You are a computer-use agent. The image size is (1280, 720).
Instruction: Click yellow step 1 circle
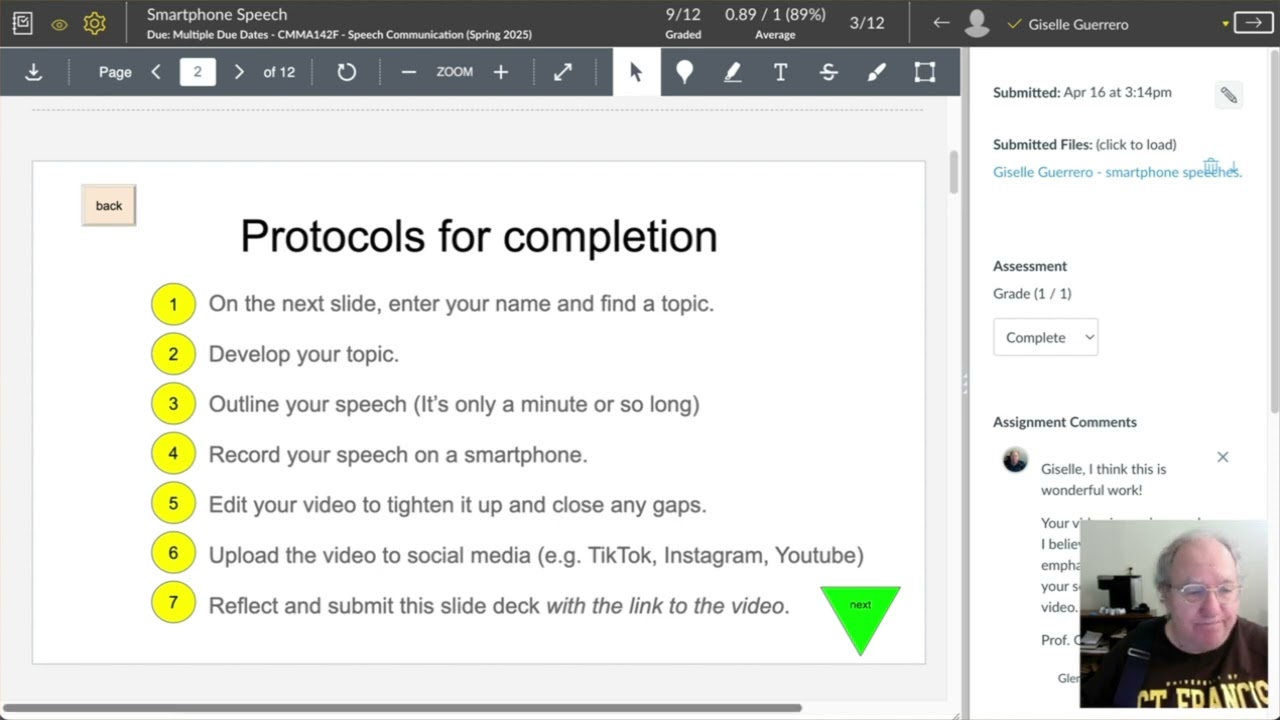point(173,304)
